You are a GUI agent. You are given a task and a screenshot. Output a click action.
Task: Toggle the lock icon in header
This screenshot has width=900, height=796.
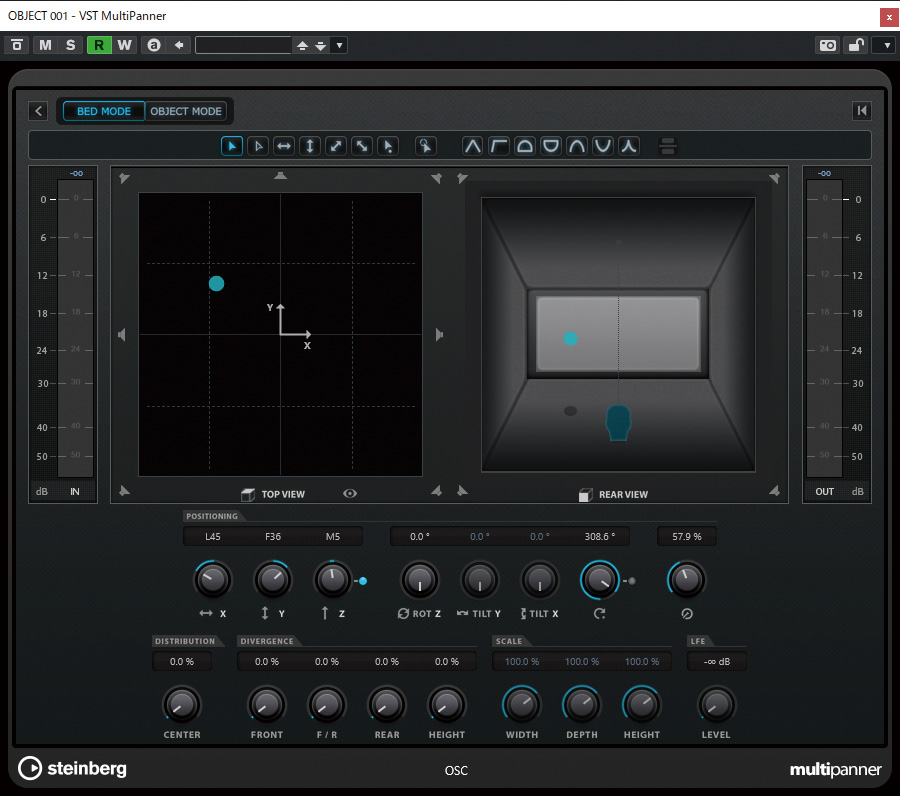click(856, 45)
